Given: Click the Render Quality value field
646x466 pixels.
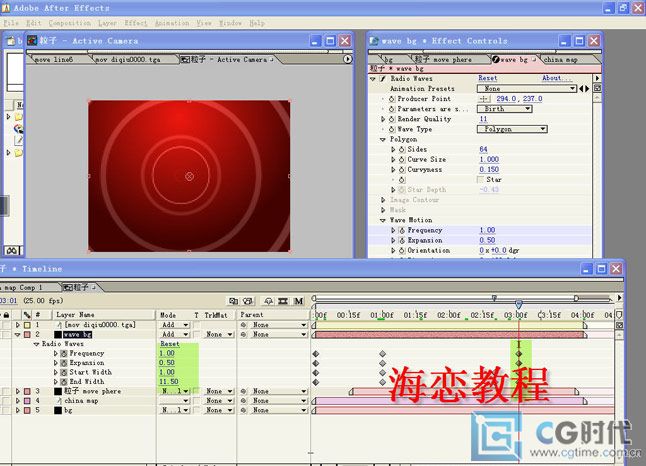Looking at the screenshot, I should pos(484,119).
